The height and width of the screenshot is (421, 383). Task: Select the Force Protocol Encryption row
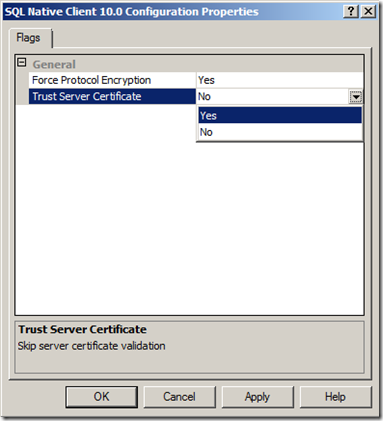click(x=196, y=80)
